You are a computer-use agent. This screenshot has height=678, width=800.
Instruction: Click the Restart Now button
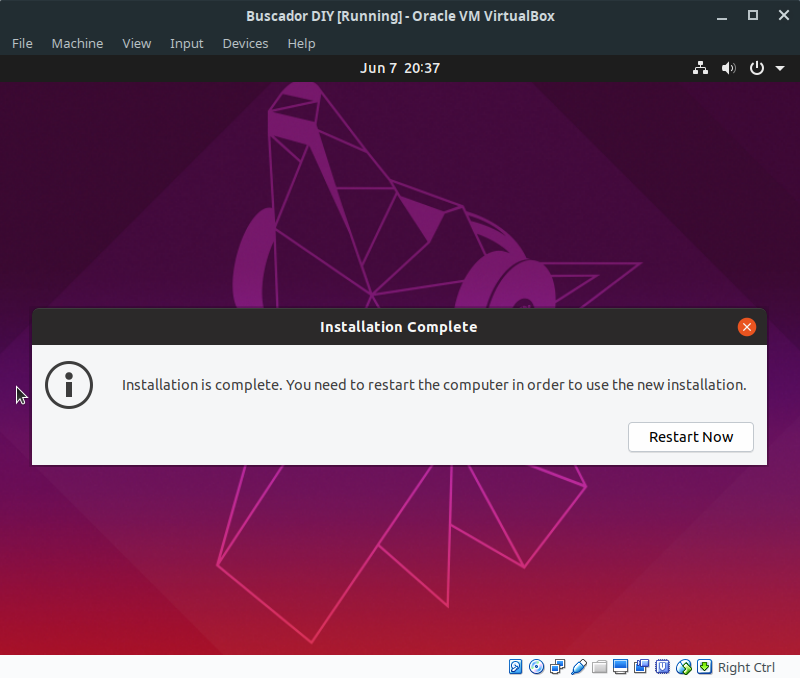tap(690, 437)
